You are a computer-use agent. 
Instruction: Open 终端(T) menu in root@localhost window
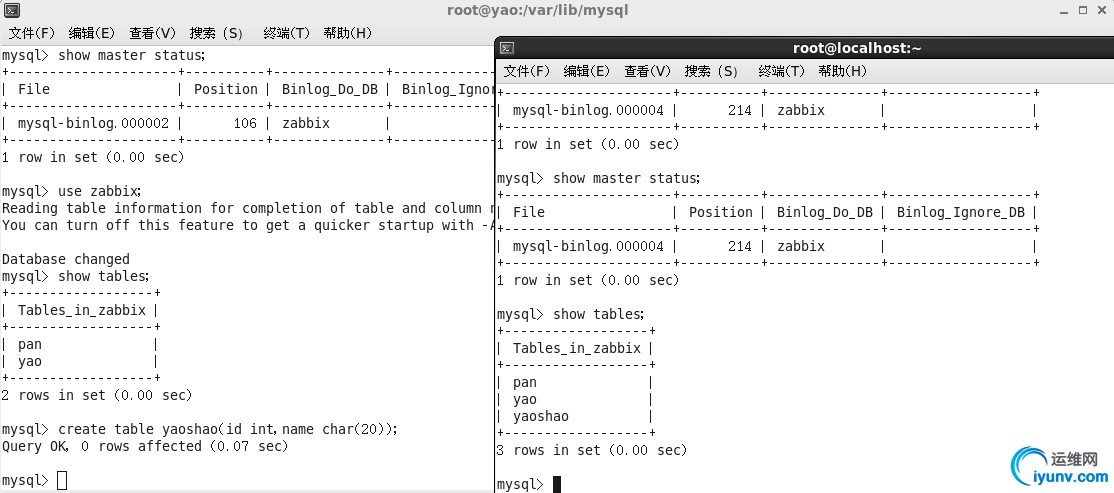coord(782,71)
